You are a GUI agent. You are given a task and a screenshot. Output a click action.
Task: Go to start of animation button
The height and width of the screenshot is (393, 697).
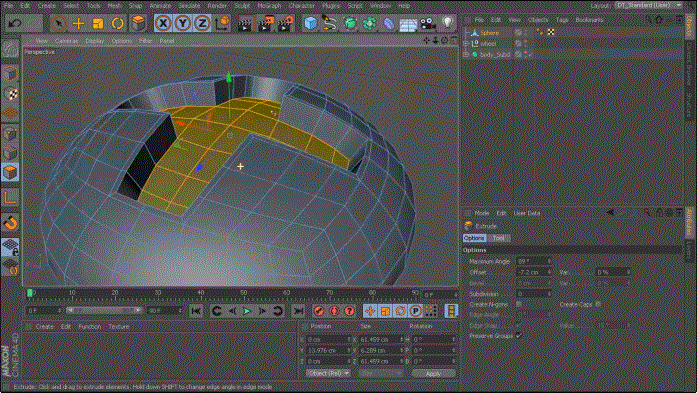coord(196,311)
